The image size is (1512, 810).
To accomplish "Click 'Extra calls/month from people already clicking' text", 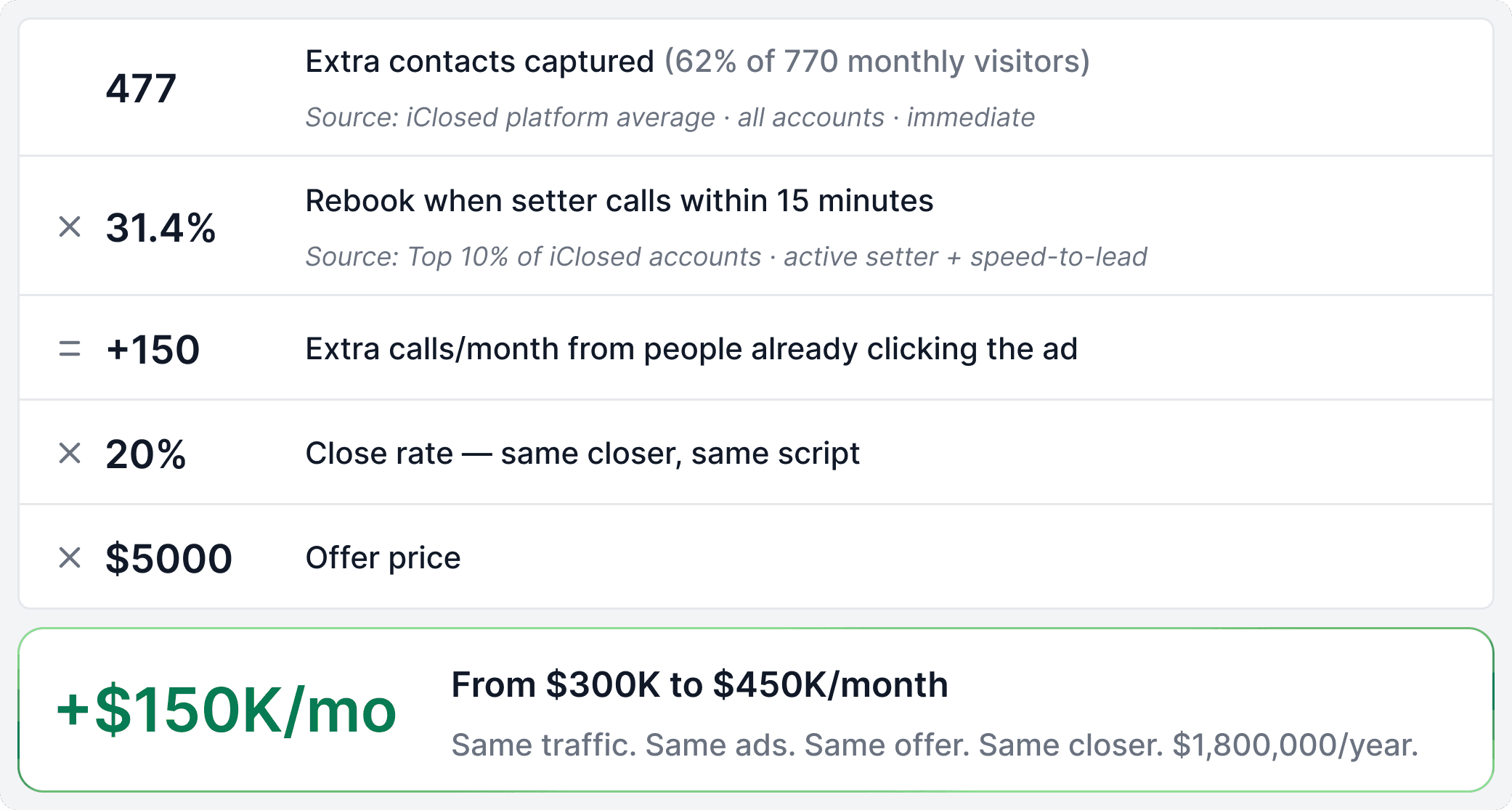I will 691,349.
